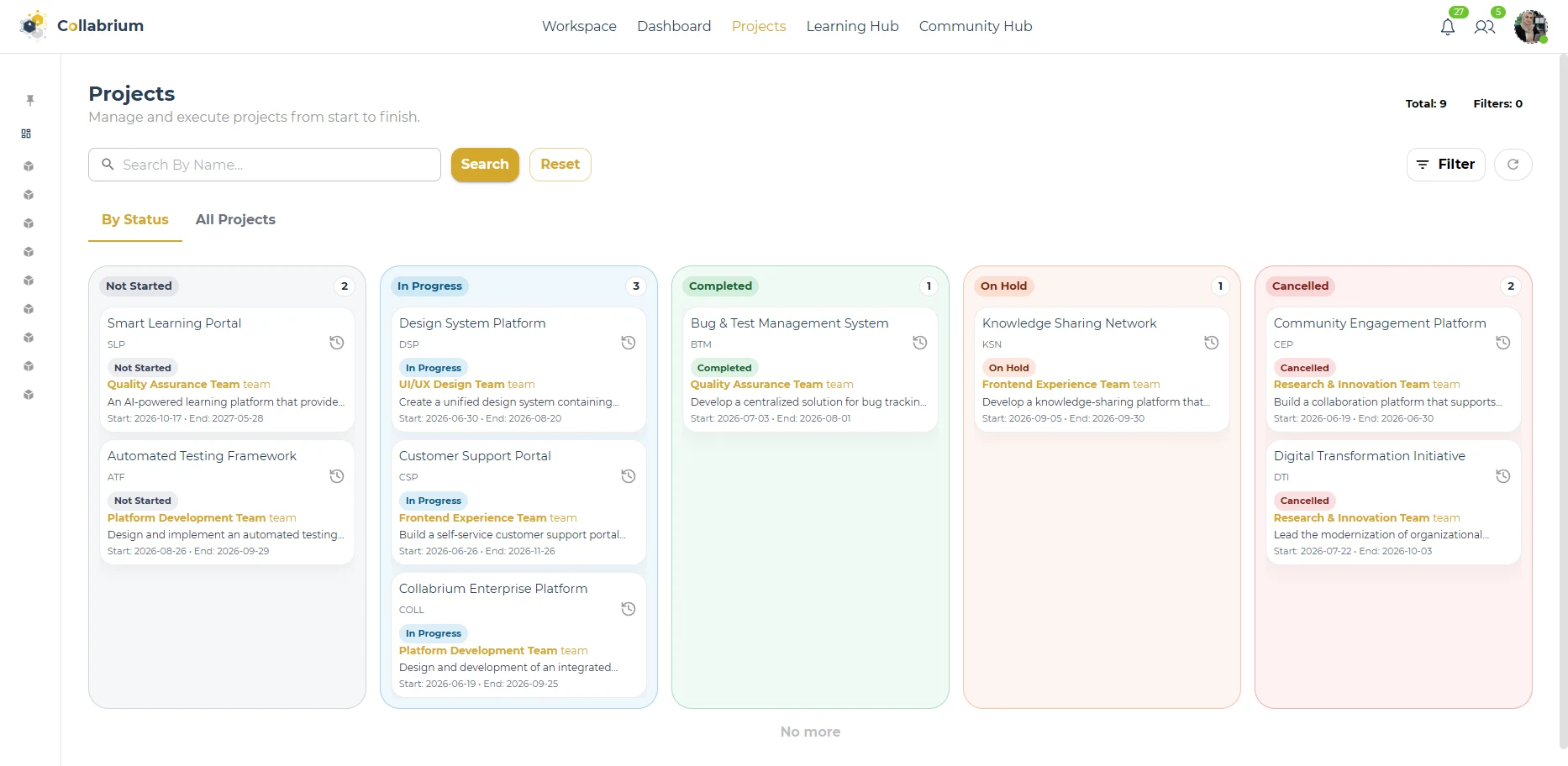Open the Bug & Test Management System title
Screen dimensions: 1568x766
(x=789, y=323)
